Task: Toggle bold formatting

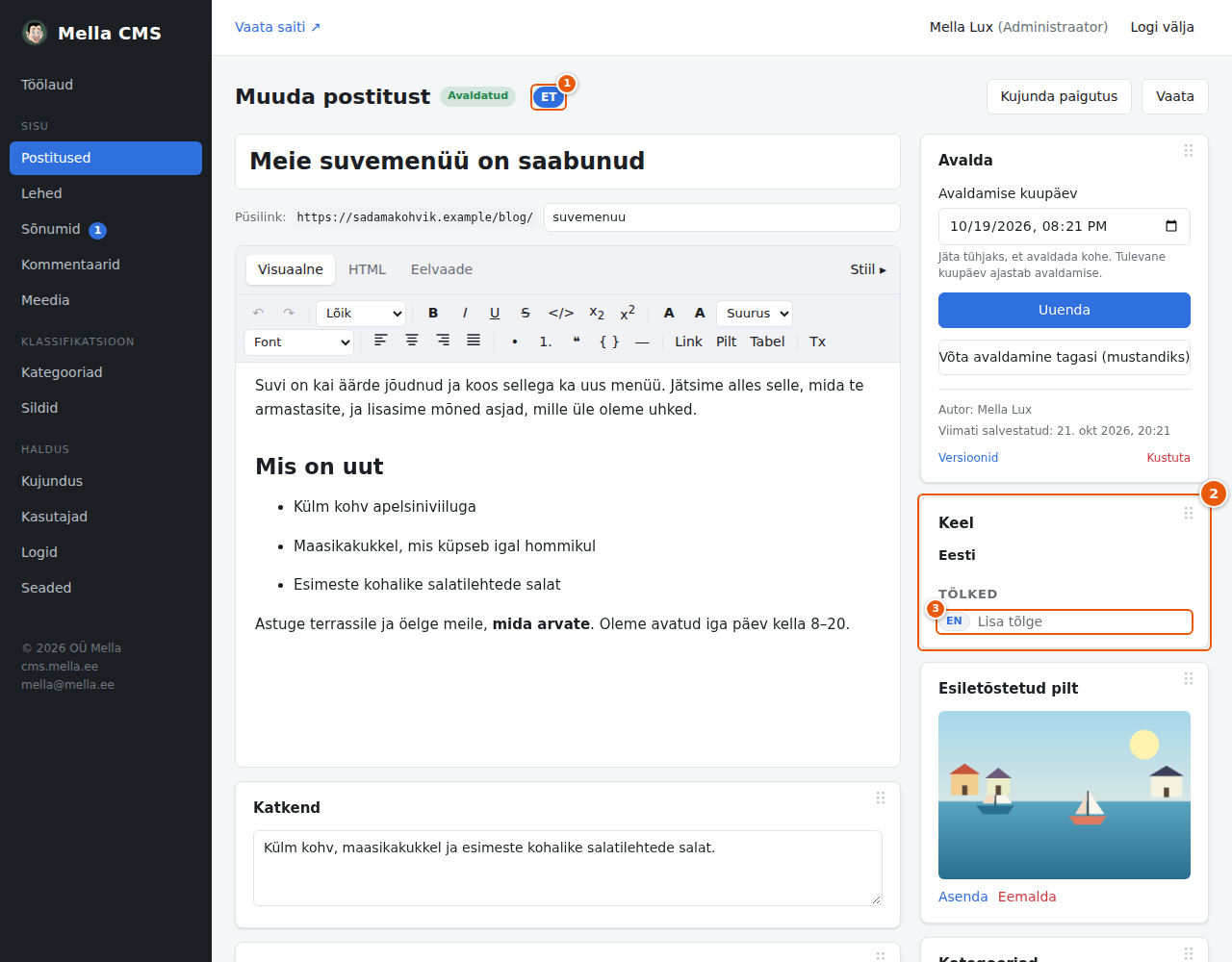Action: [433, 313]
